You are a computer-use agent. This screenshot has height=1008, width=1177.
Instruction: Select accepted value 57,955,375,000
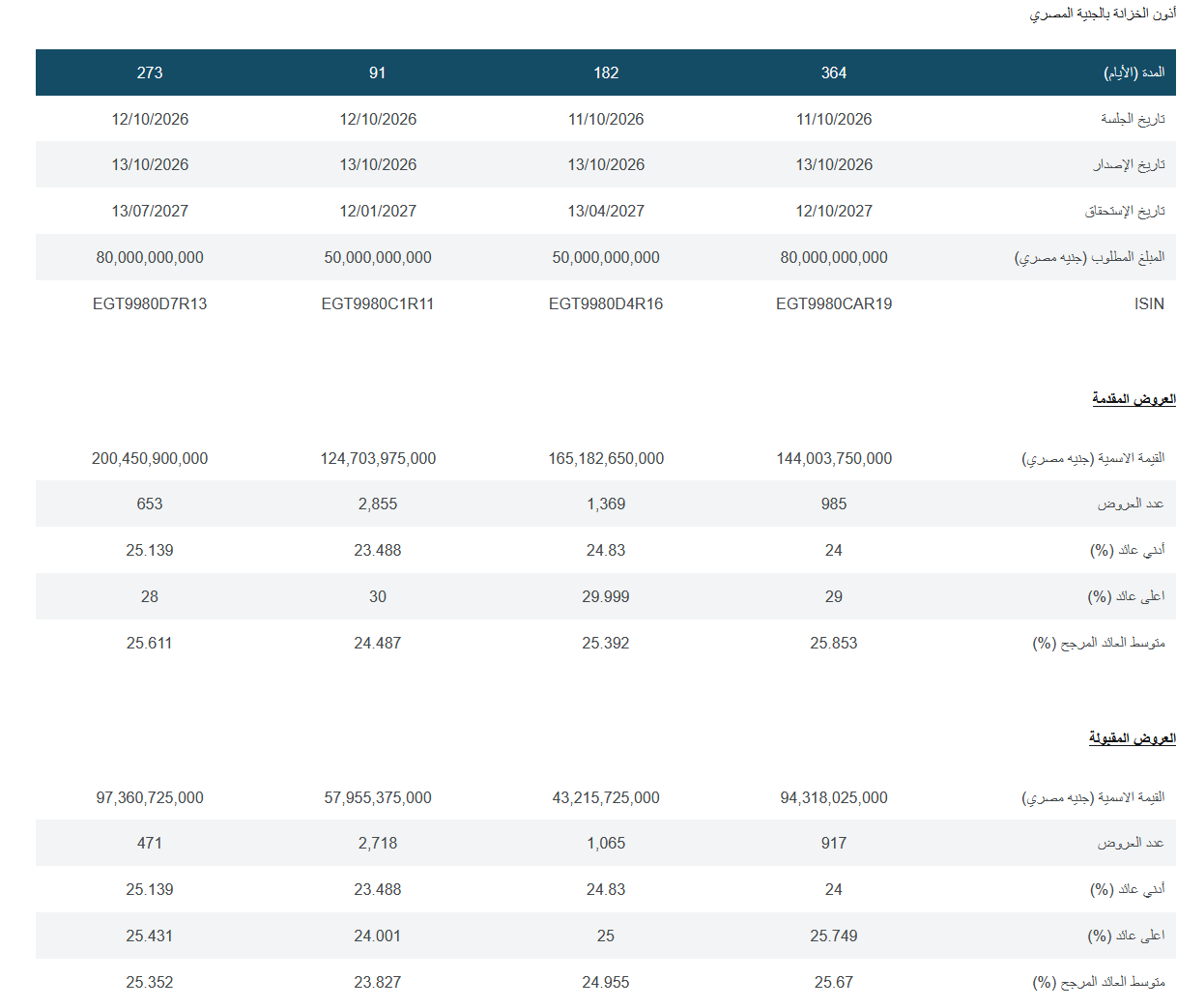[x=378, y=797]
